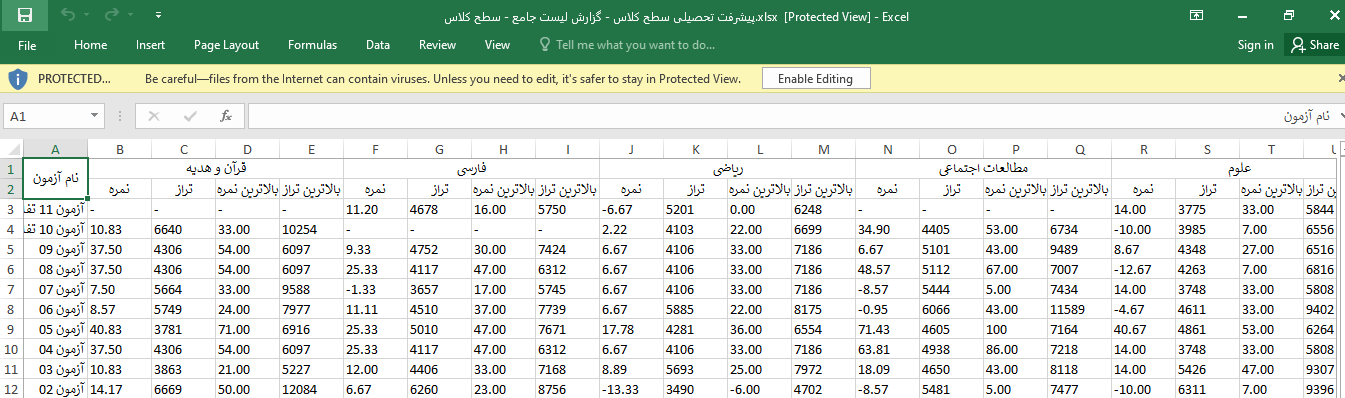The height and width of the screenshot is (398, 1345).
Task: Click the Save icon in title bar
Action: [x=25, y=15]
